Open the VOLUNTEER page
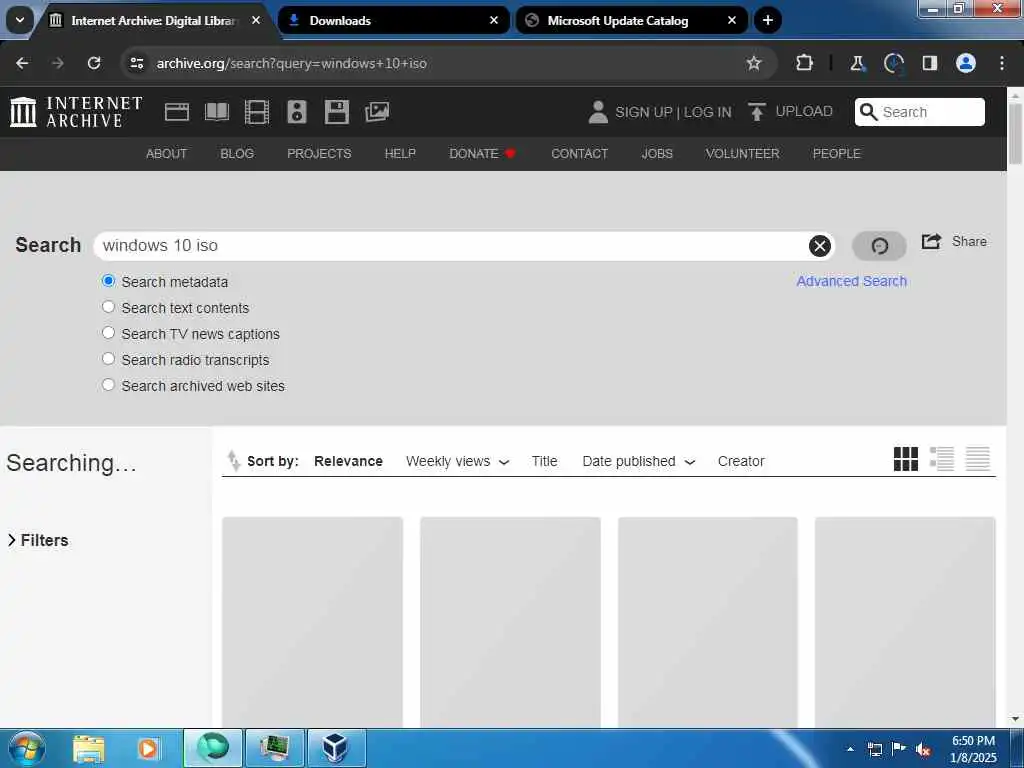Image resolution: width=1024 pixels, height=768 pixels. coord(742,153)
